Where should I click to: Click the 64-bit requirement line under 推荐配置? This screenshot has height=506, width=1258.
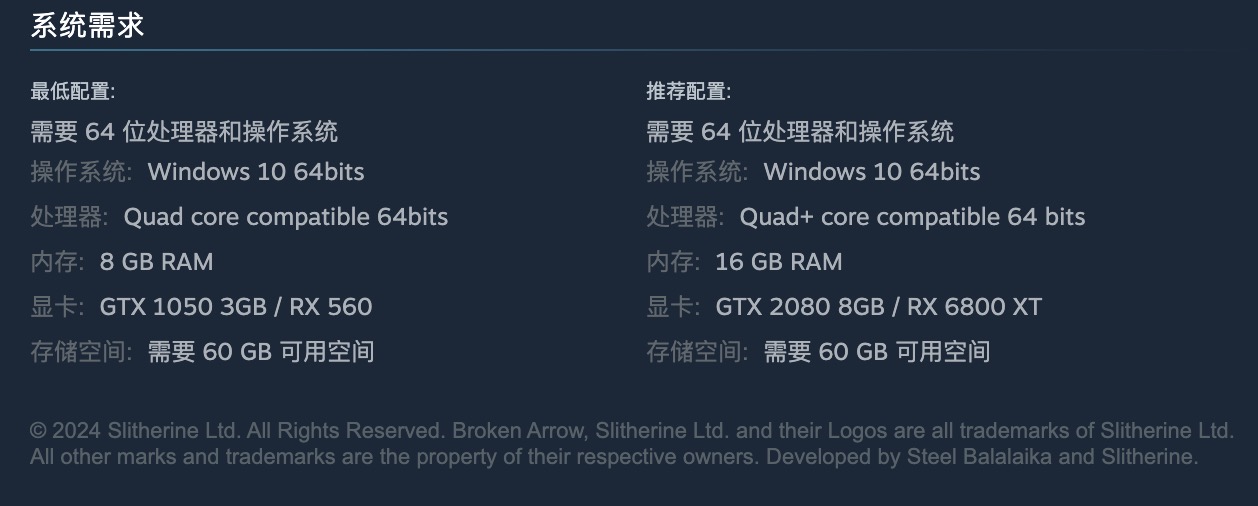click(x=800, y=131)
